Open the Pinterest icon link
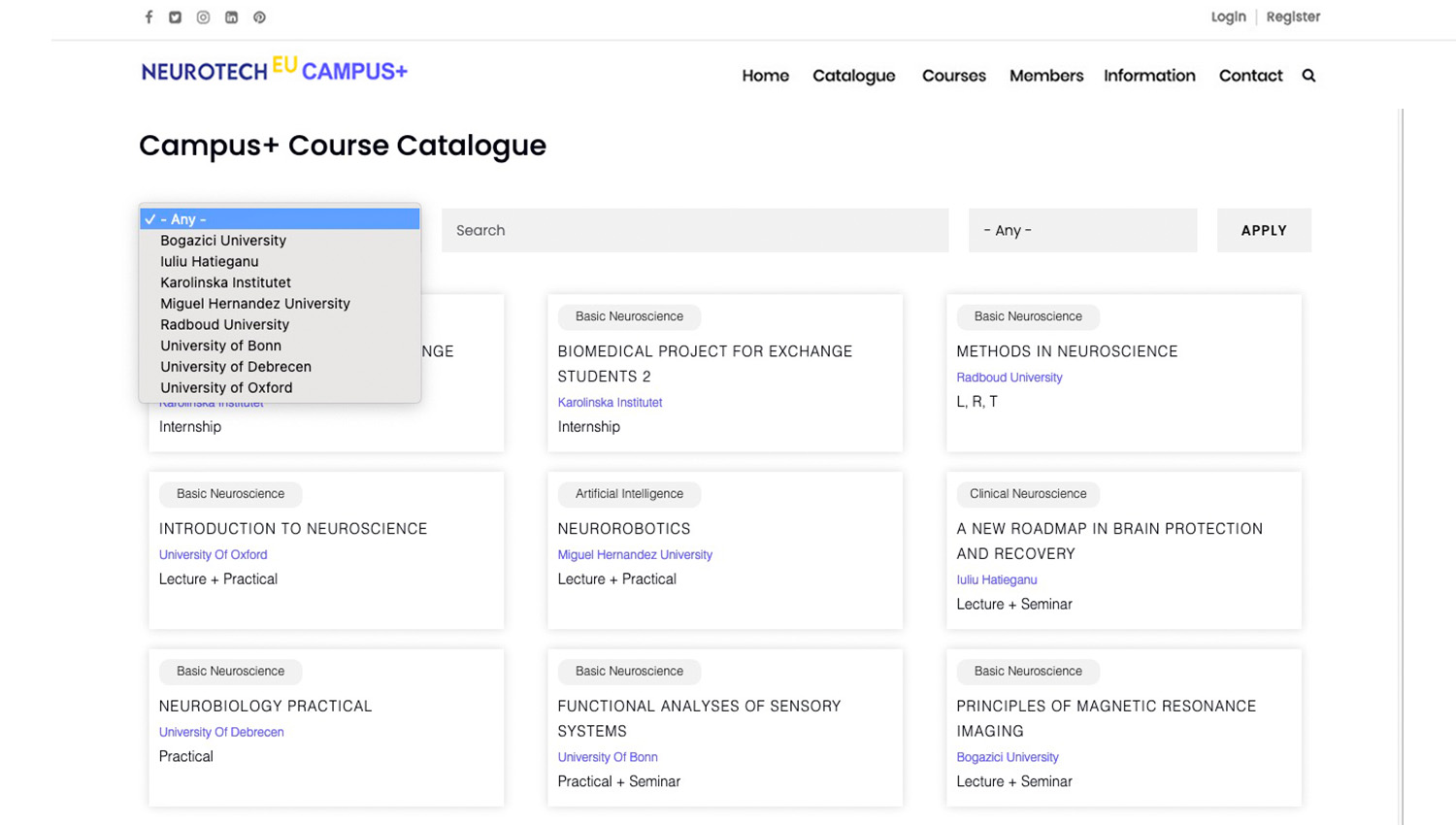 259,17
